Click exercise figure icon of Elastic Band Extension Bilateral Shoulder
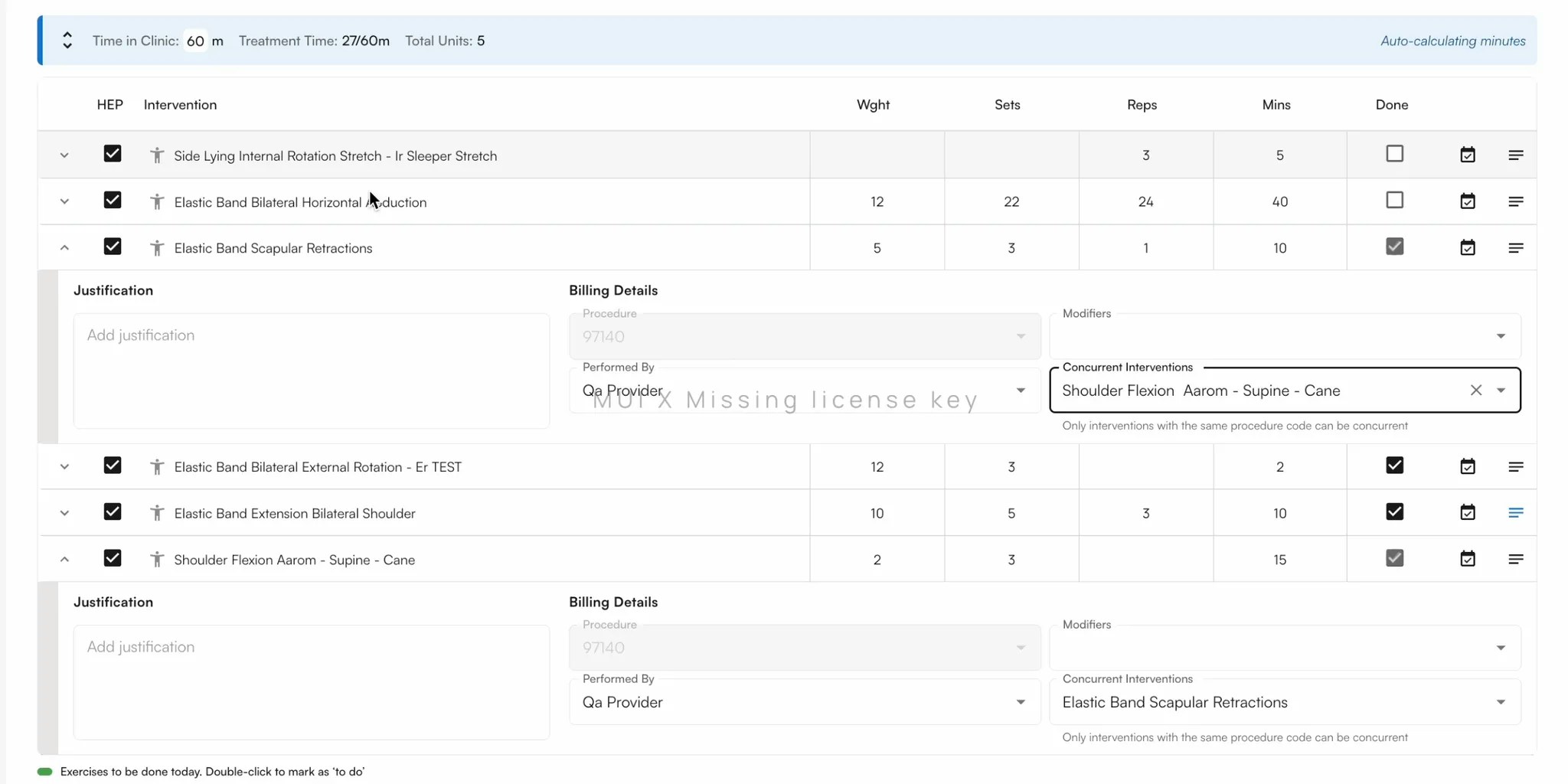Viewport: 1568px width, 784px height. point(157,513)
